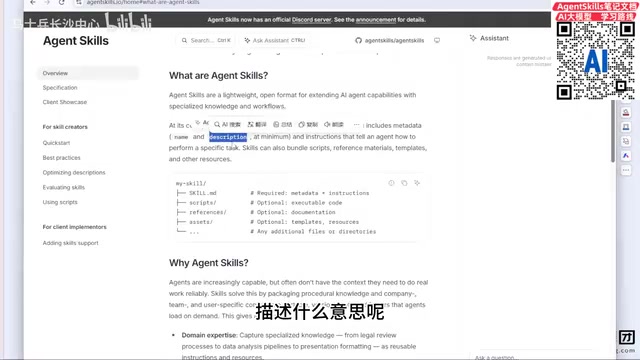Click copy in the selection popup
Viewport: 640px width, 360px height.
[308, 124]
